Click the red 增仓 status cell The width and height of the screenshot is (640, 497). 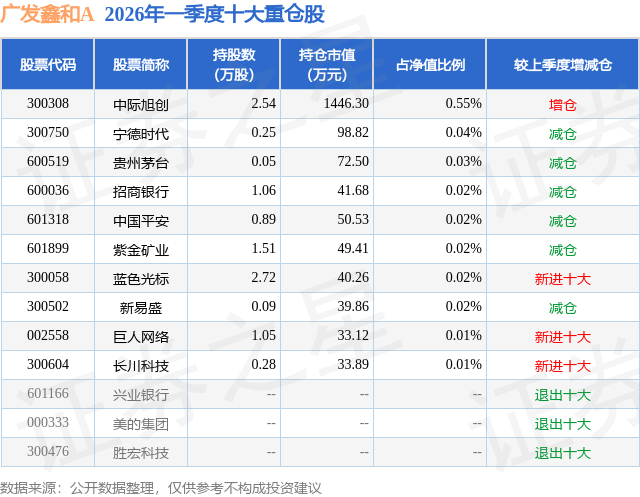pos(563,105)
